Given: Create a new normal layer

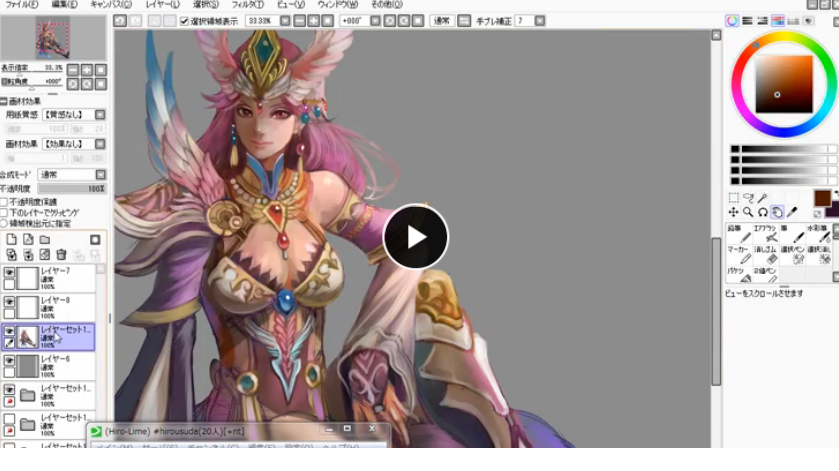Looking at the screenshot, I should [x=12, y=240].
